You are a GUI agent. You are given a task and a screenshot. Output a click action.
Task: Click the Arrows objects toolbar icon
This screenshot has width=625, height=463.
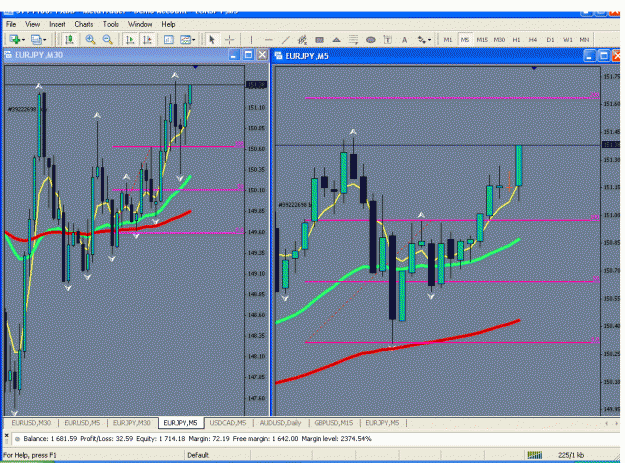[x=421, y=39]
